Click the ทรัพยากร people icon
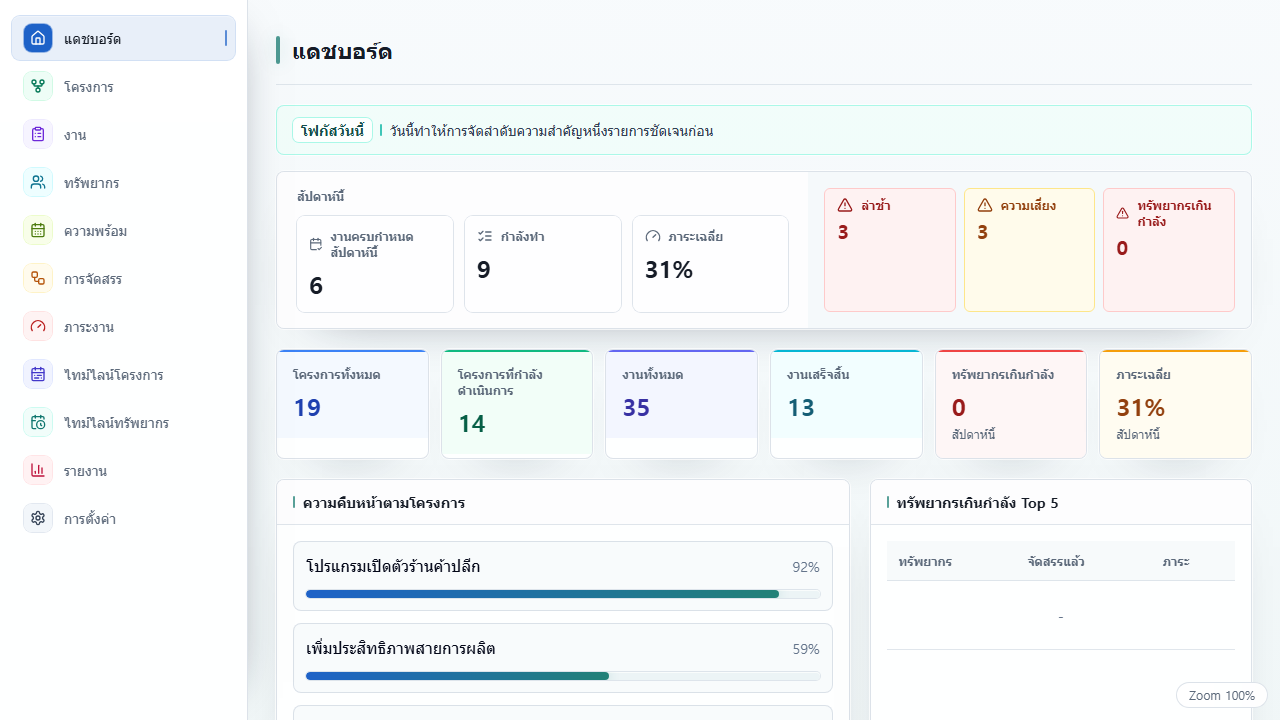Image resolution: width=1280 pixels, height=720 pixels. (x=38, y=182)
